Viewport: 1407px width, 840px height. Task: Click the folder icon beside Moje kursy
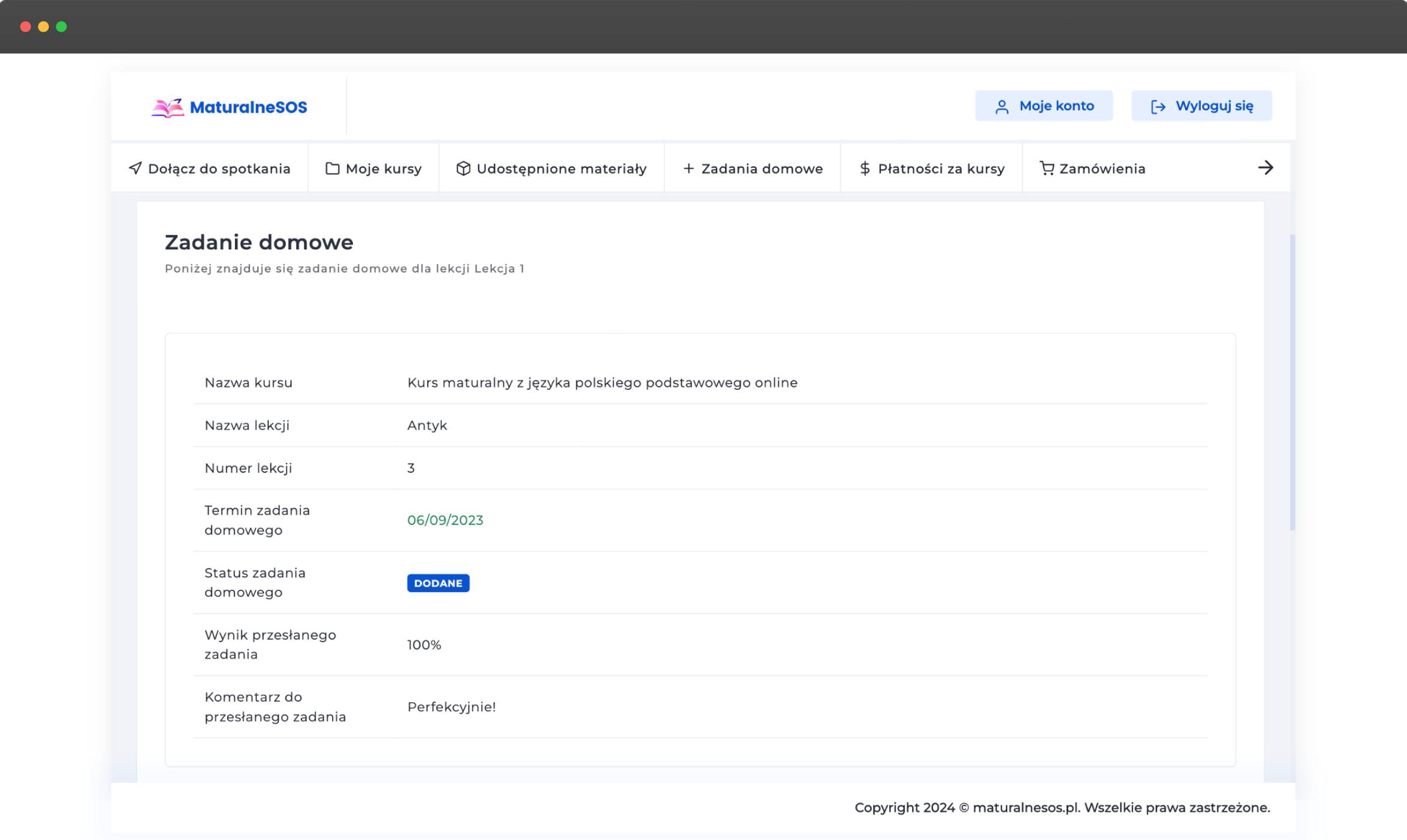click(333, 168)
